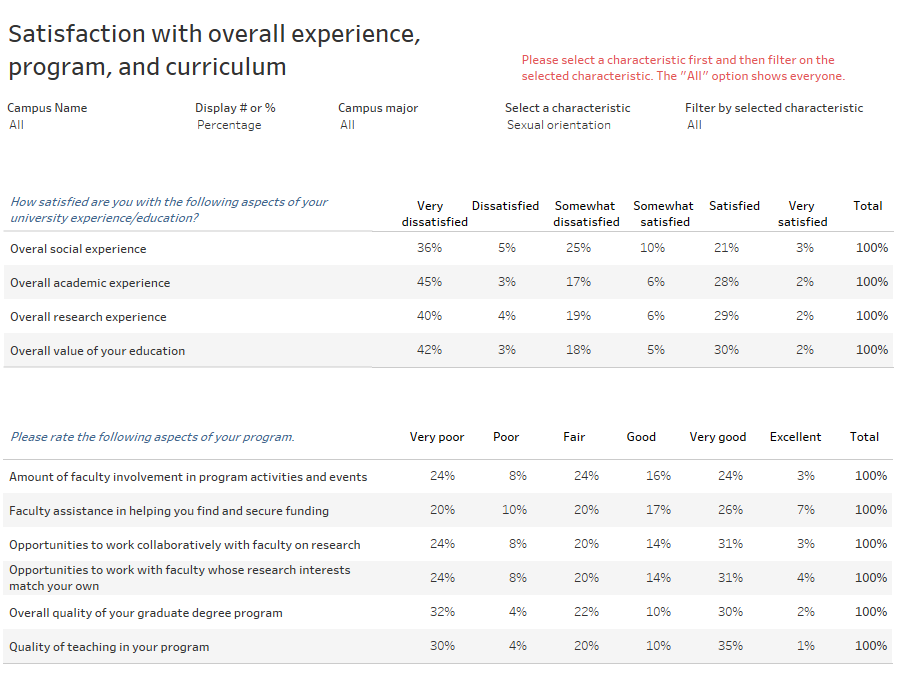The image size is (900, 694).
Task: Click 35% Very good teaching quality cell
Action: point(730,646)
